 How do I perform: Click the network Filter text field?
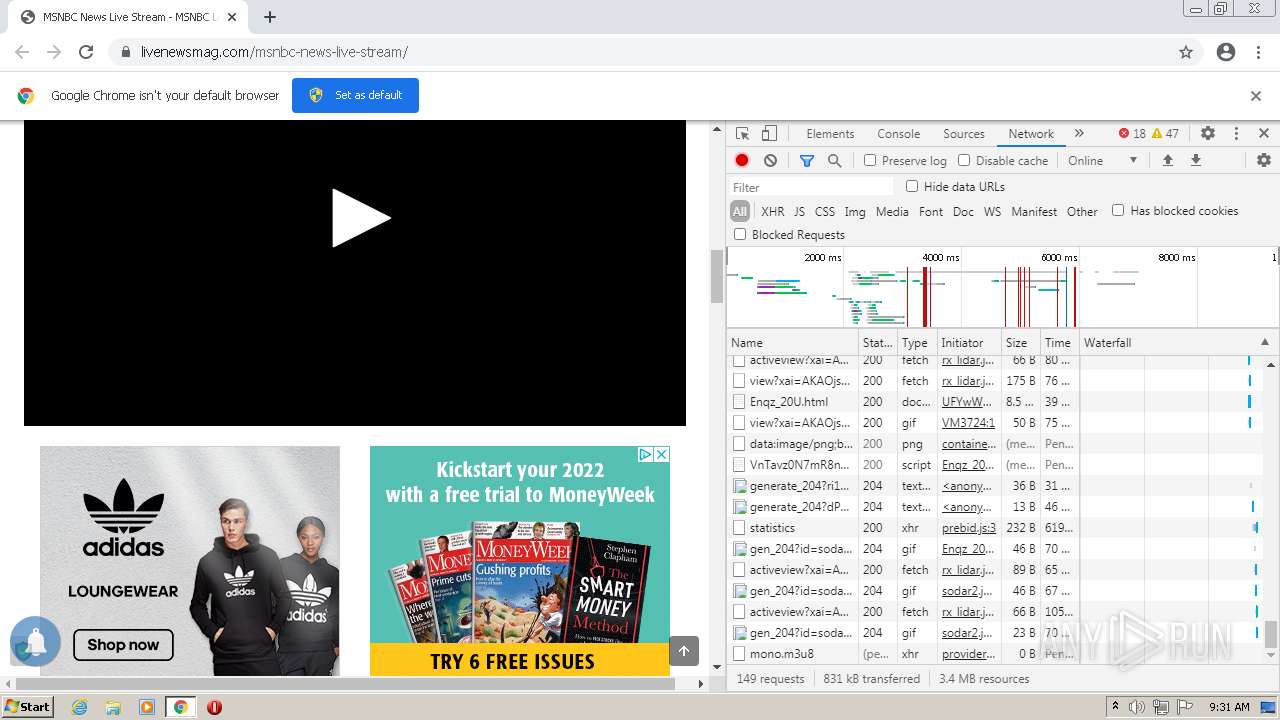[x=811, y=187]
